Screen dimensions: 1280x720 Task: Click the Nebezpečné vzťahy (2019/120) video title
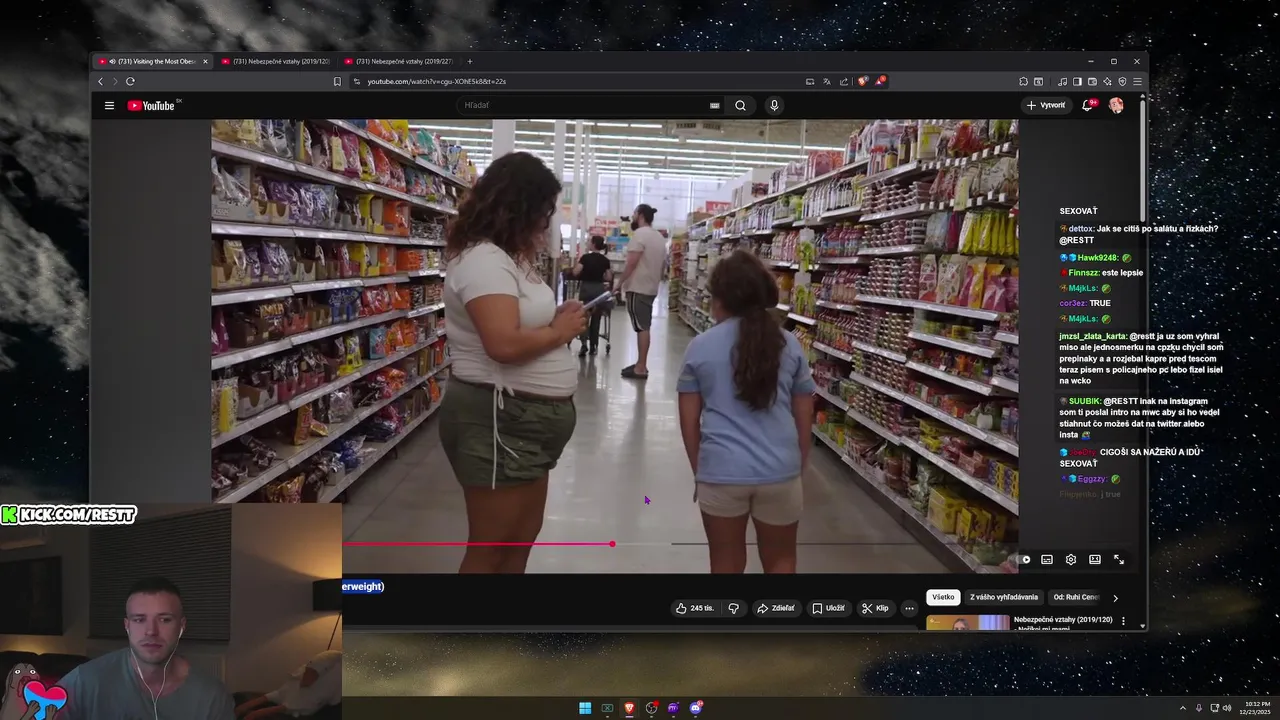[1063, 620]
